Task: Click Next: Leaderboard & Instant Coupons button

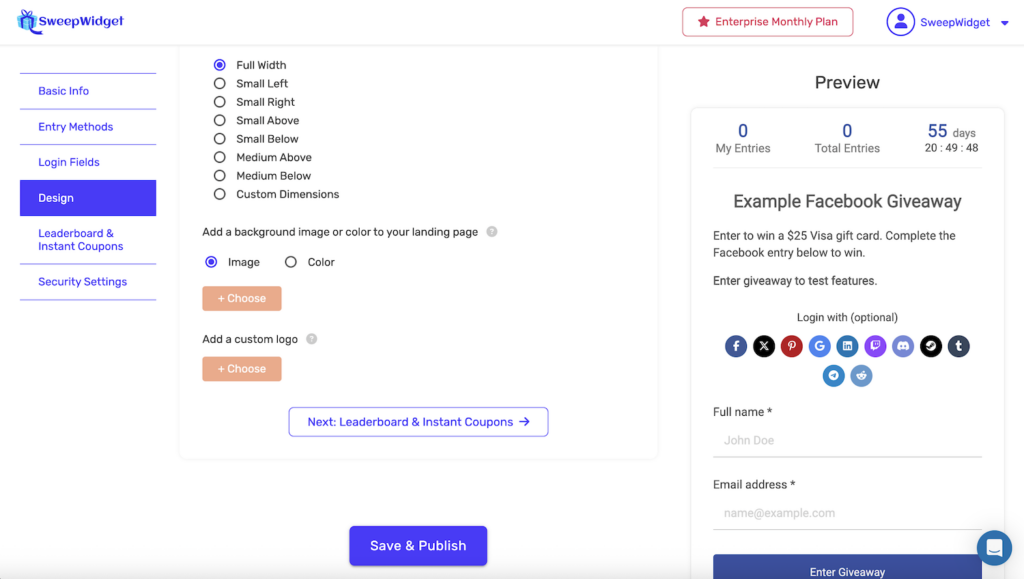Action: (x=418, y=422)
